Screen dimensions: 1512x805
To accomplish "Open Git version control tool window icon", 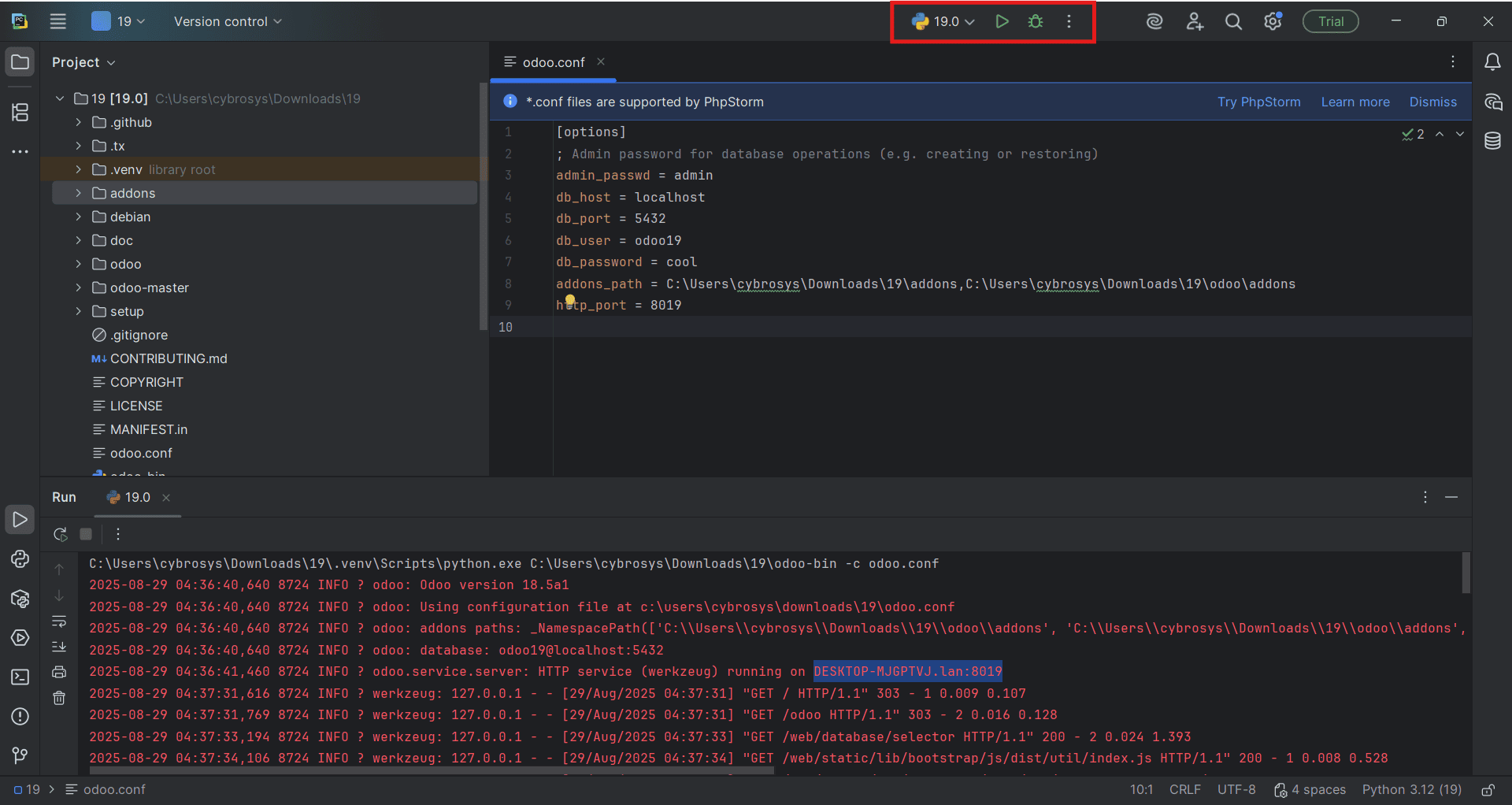I will click(x=20, y=756).
